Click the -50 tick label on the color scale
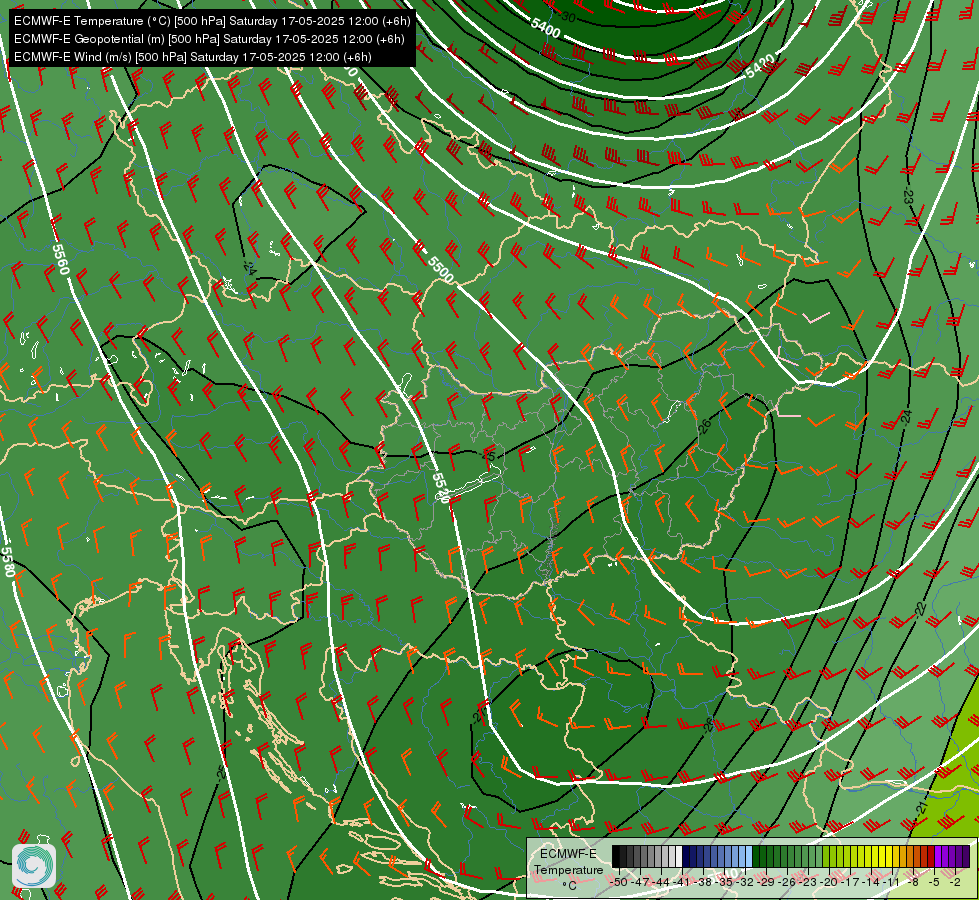This screenshot has height=900, width=979. (619, 882)
